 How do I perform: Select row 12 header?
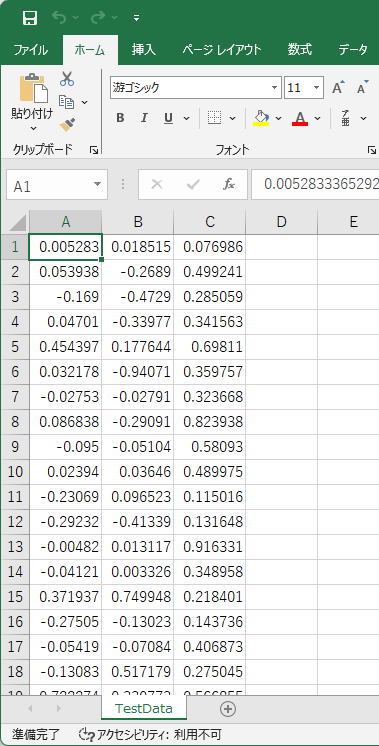[15, 522]
